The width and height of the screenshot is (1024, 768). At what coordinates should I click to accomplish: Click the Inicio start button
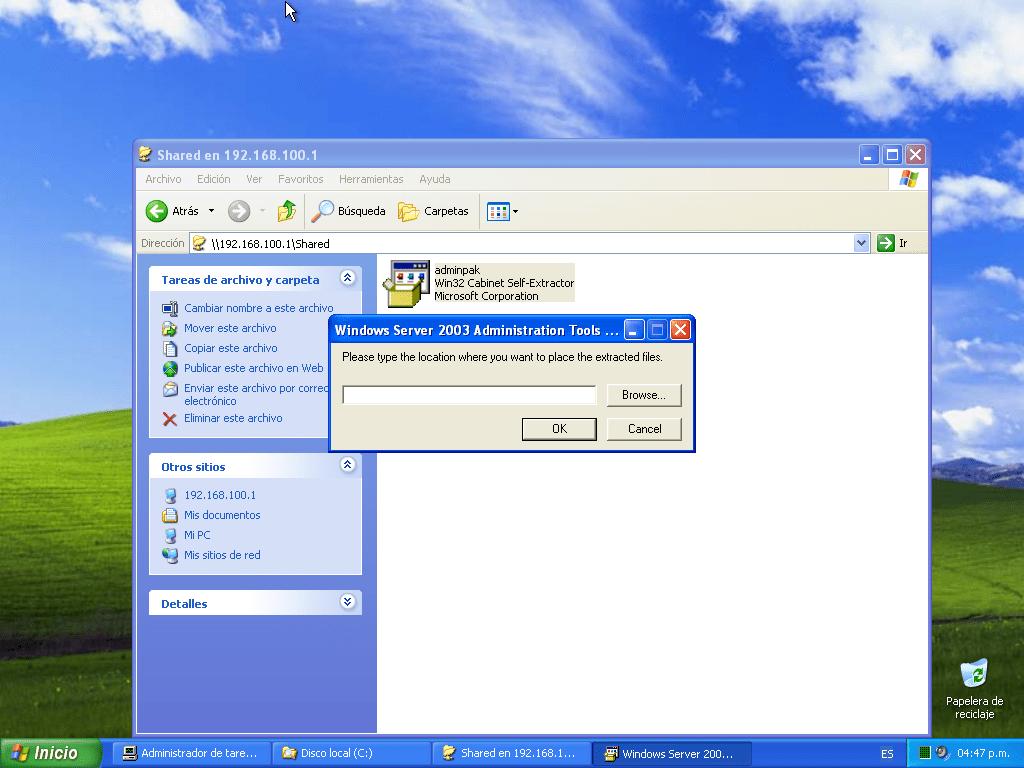click(51, 753)
